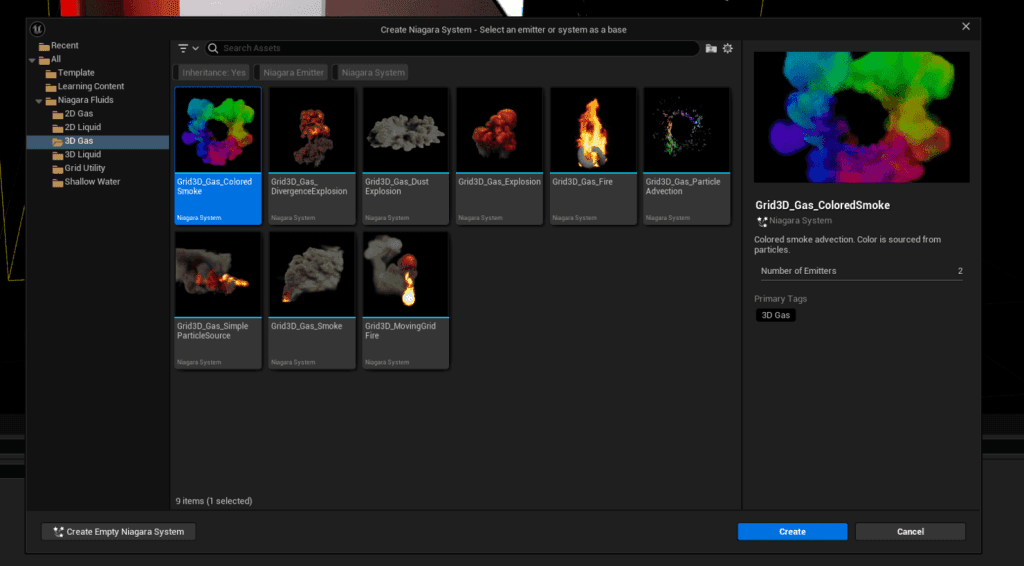1024x566 pixels.
Task: Click the Shallow Water folder icon
Action: click(x=58, y=182)
